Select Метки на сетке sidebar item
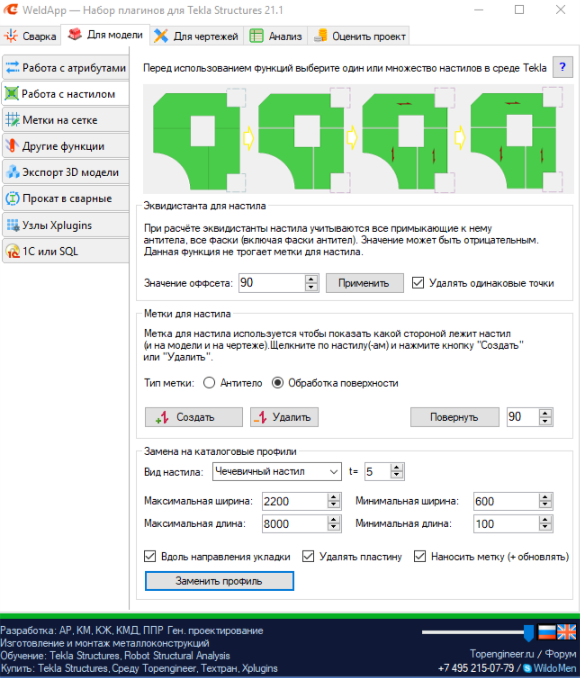The height and width of the screenshot is (678, 580). click(66, 120)
